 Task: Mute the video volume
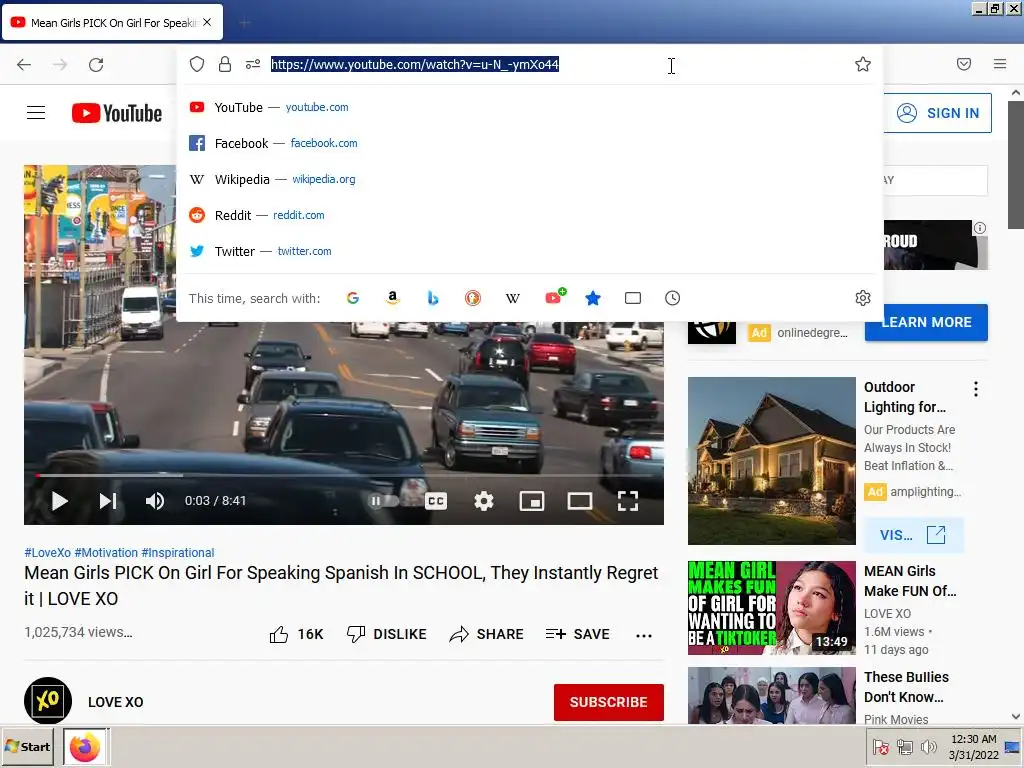(155, 502)
